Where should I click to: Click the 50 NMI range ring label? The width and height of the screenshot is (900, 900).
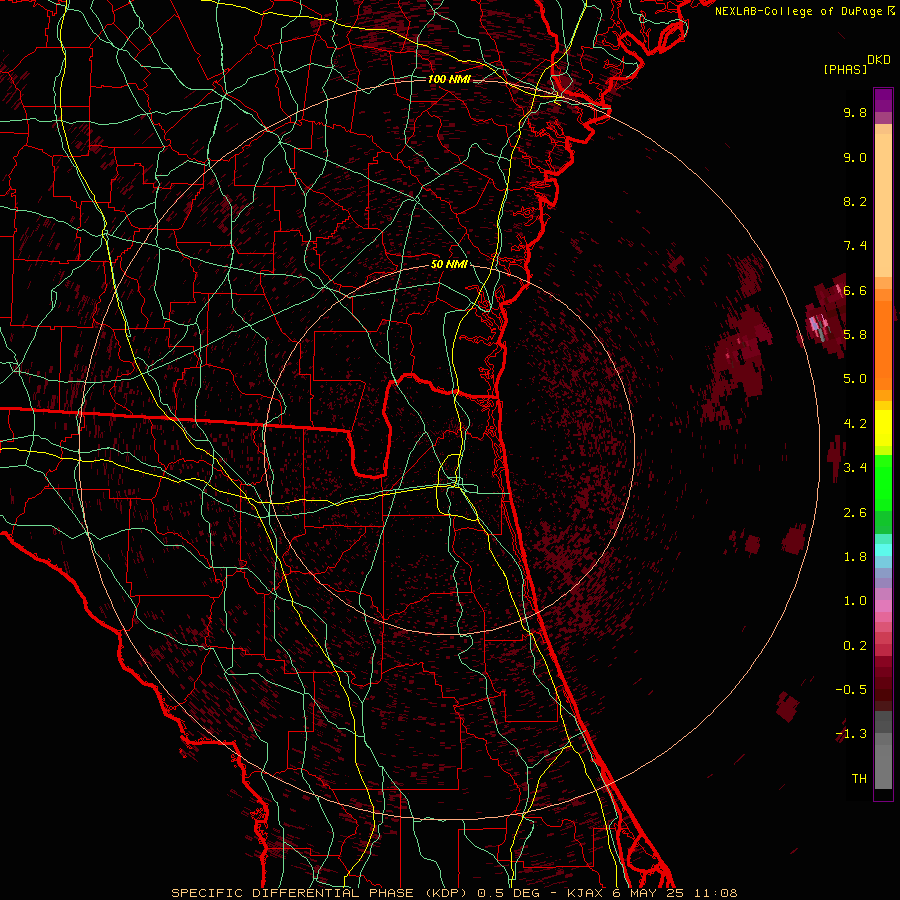click(x=449, y=265)
